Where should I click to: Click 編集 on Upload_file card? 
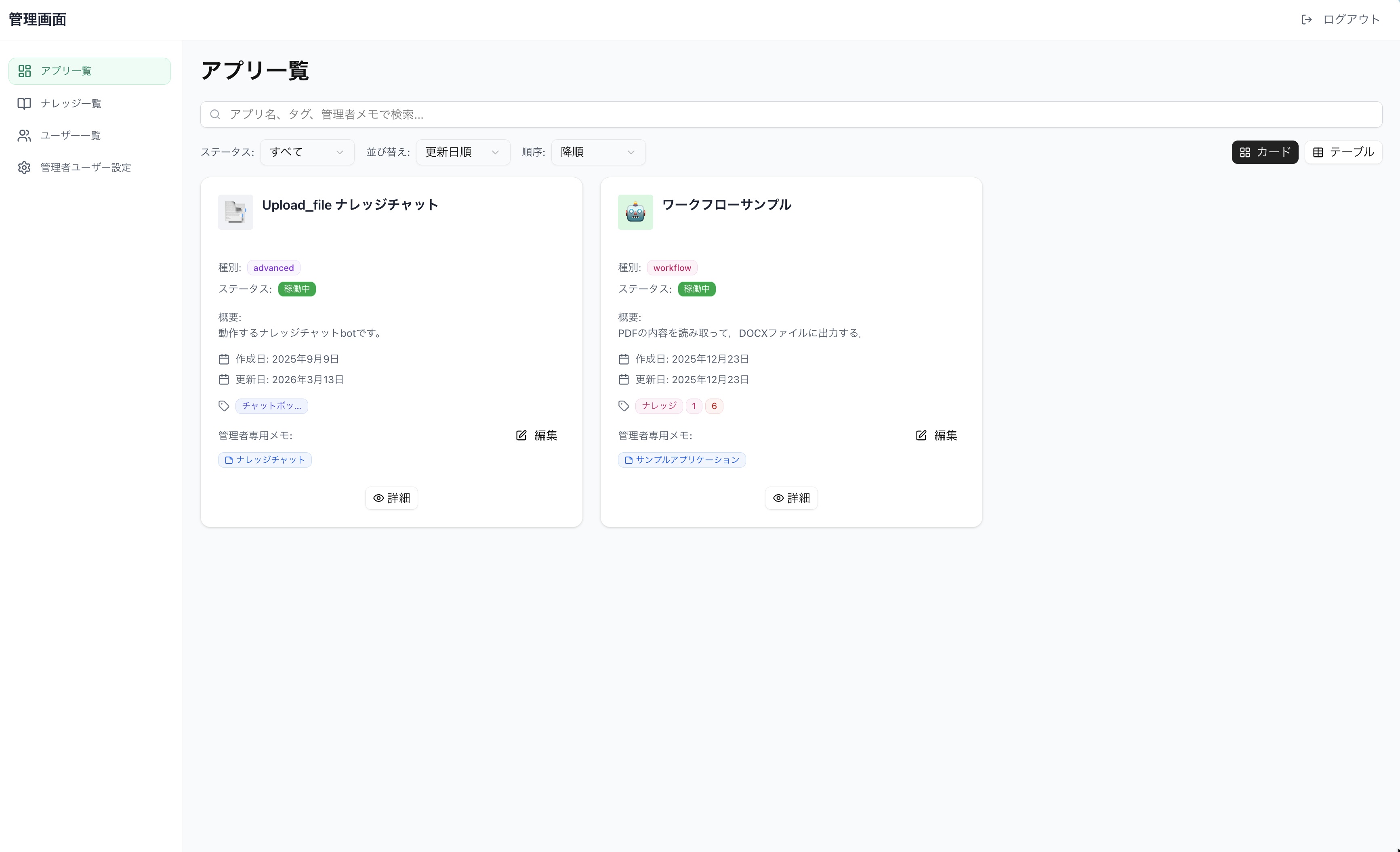536,435
